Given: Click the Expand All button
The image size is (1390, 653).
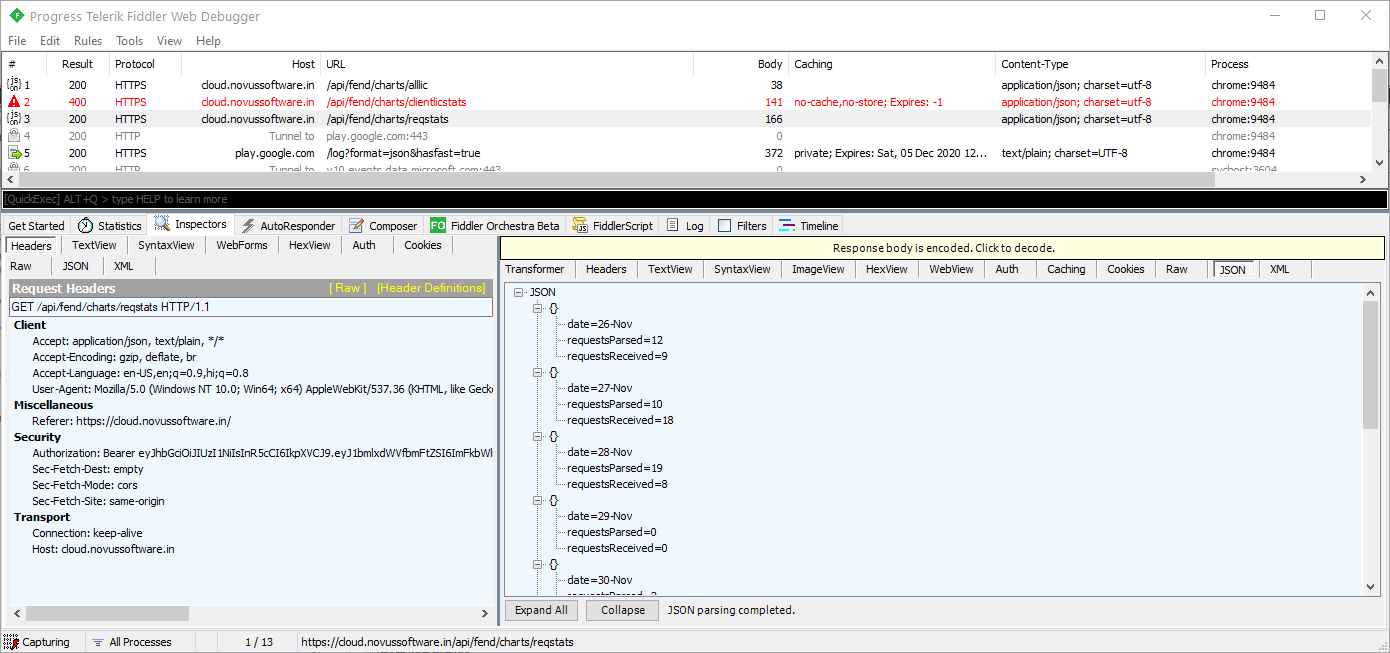Looking at the screenshot, I should pos(541,610).
